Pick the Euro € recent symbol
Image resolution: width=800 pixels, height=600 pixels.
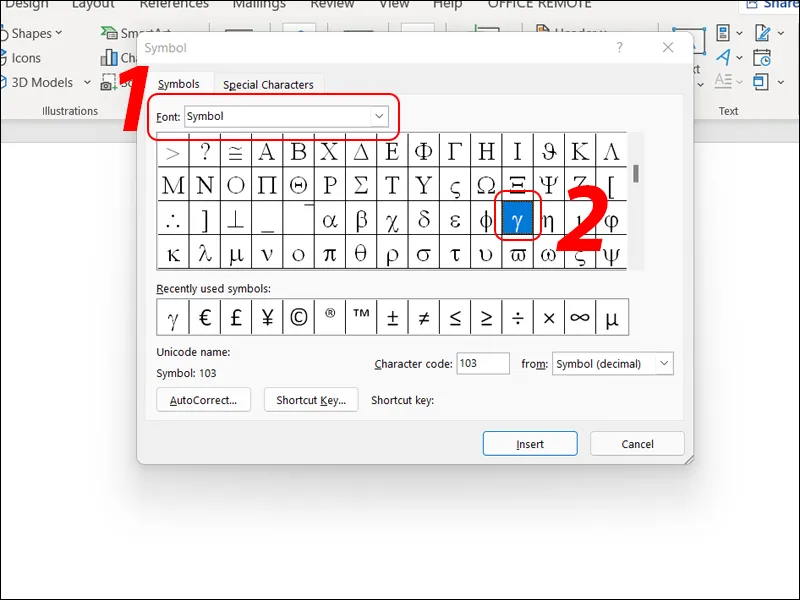tap(205, 317)
